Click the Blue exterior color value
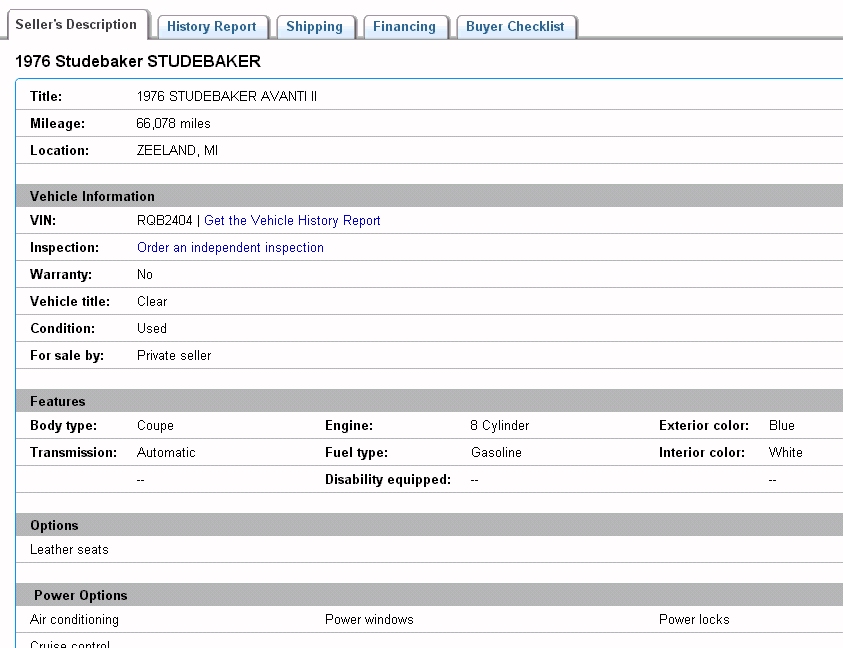This screenshot has width=843, height=648. click(781, 425)
